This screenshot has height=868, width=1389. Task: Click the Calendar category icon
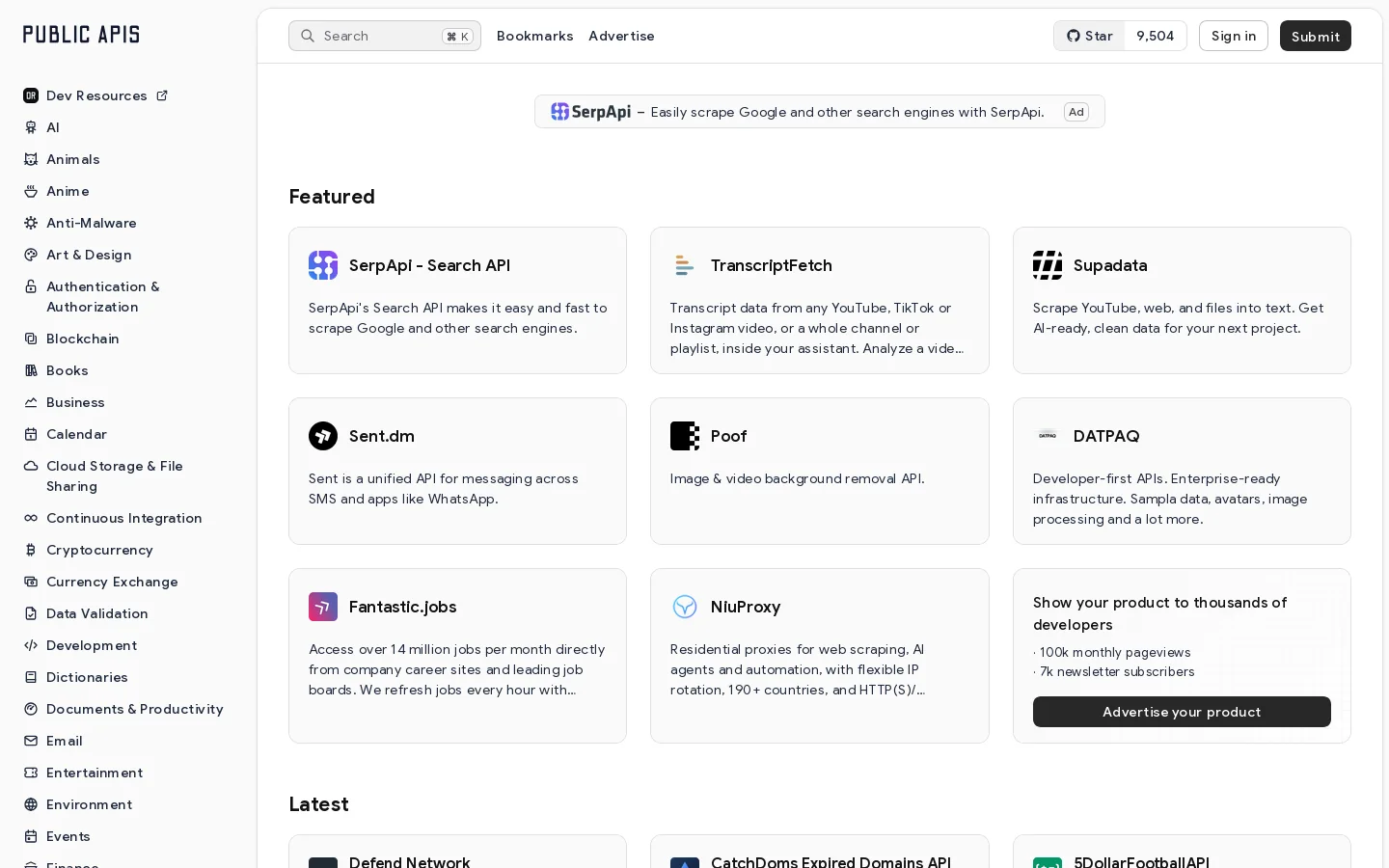(31, 434)
